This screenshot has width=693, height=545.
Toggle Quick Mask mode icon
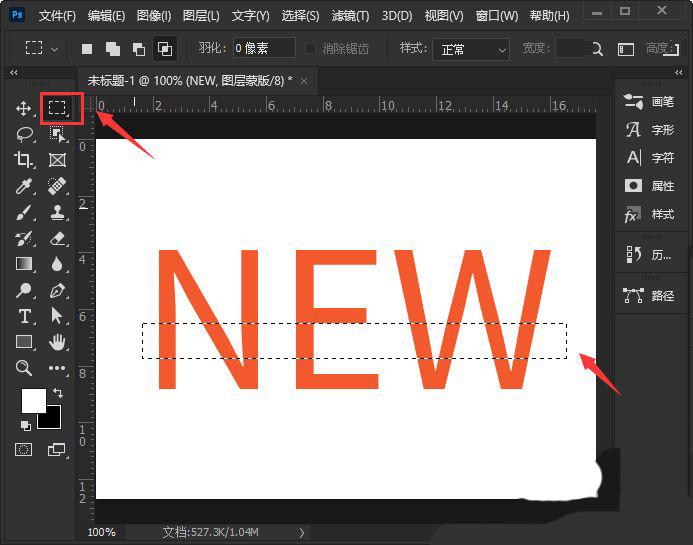[23, 450]
